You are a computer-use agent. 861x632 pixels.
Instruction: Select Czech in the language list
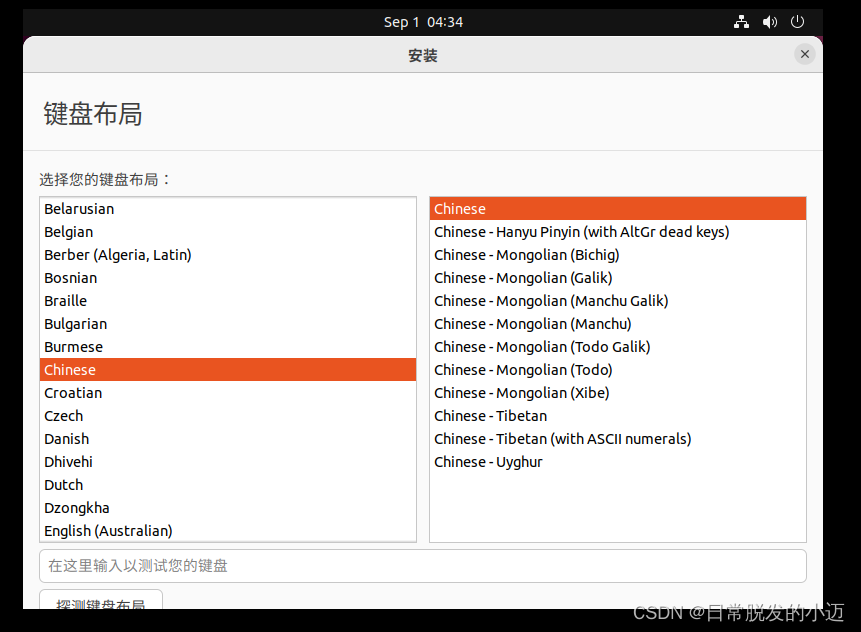(x=228, y=416)
